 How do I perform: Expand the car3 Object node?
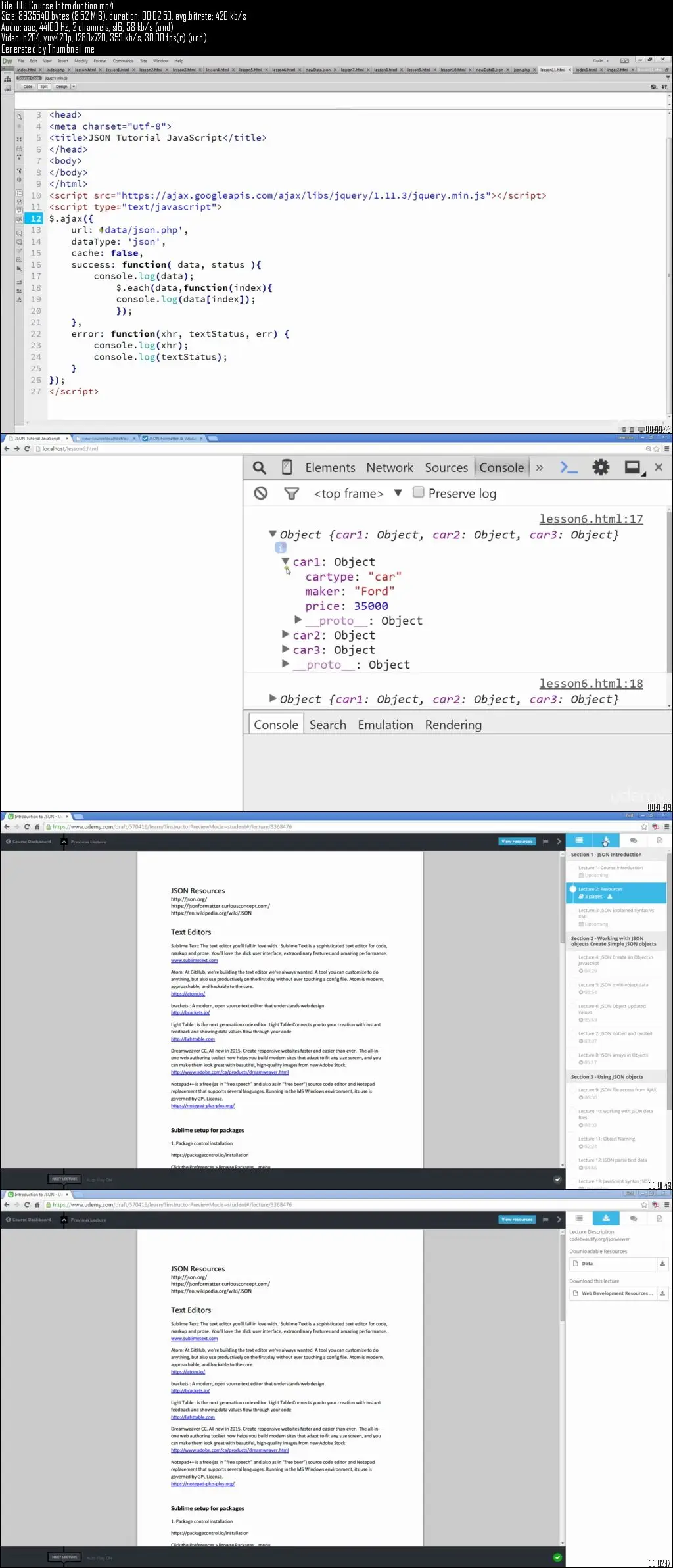tap(285, 649)
